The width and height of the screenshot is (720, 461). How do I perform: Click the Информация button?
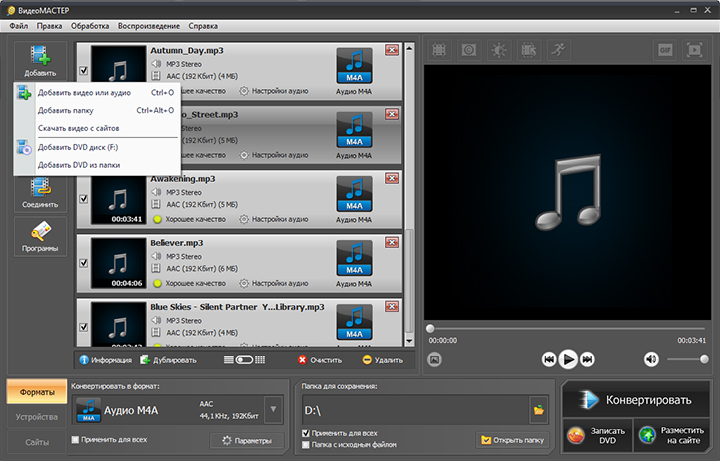click(x=106, y=360)
